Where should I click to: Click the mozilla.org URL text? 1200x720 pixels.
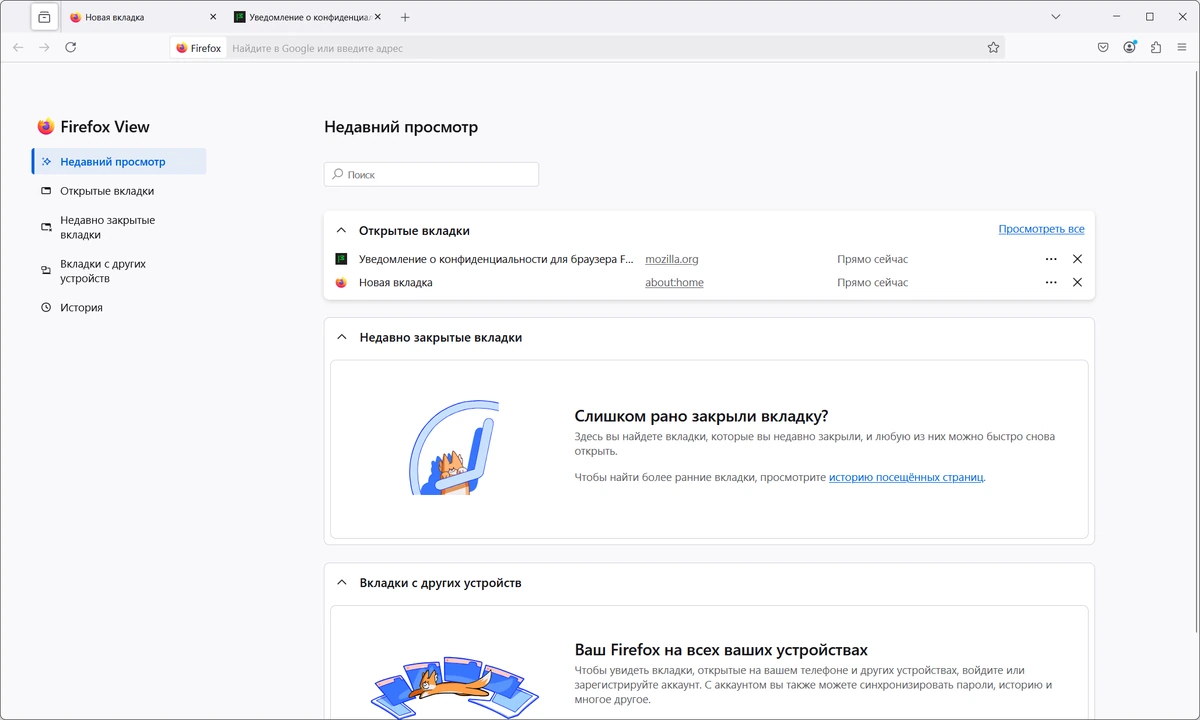tap(672, 259)
